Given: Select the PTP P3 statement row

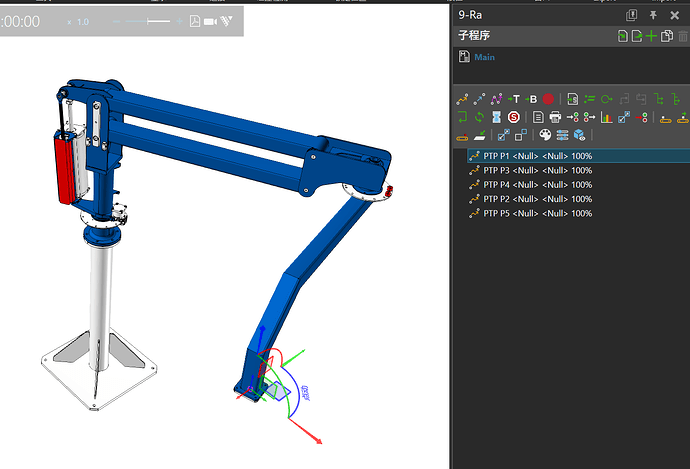Looking at the screenshot, I should [536, 170].
